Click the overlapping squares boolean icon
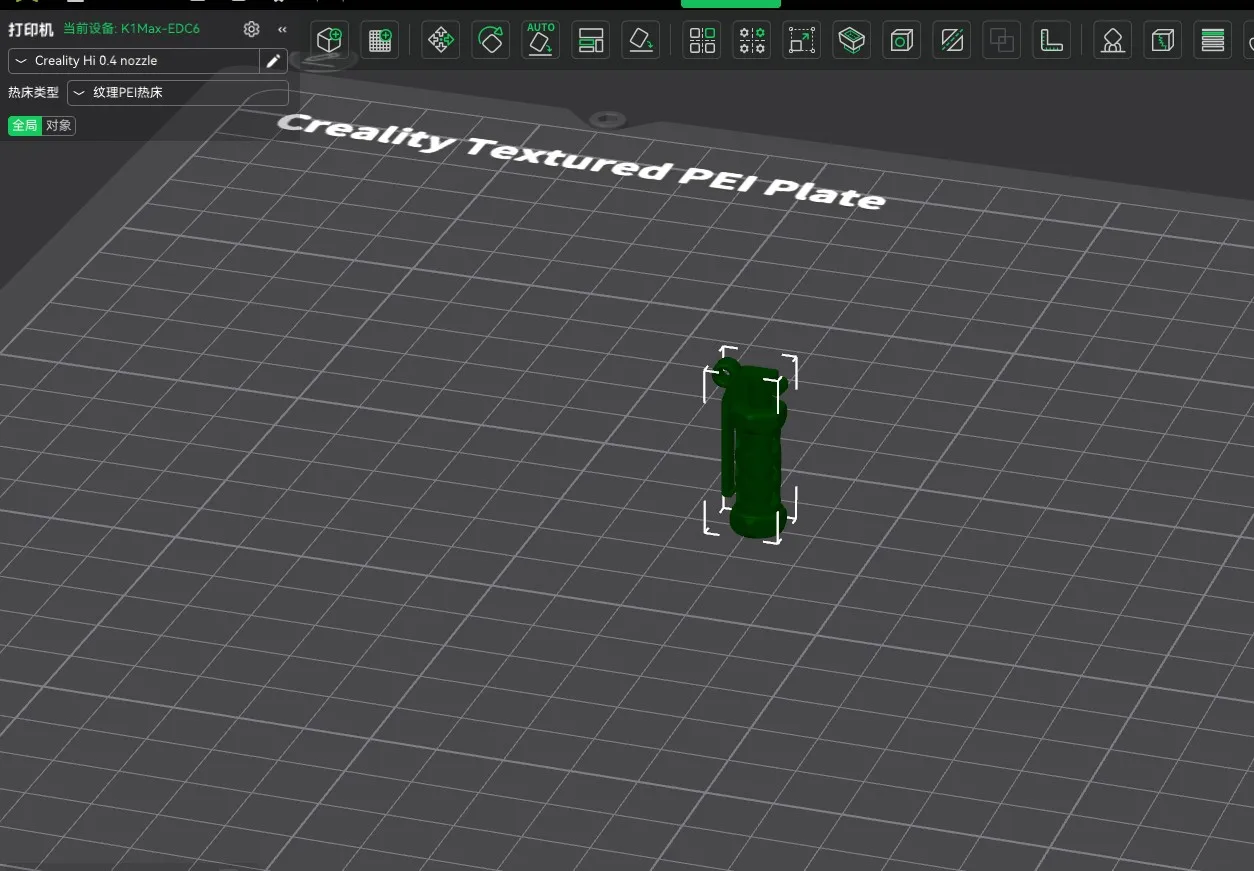Image resolution: width=1254 pixels, height=871 pixels. click(1001, 40)
